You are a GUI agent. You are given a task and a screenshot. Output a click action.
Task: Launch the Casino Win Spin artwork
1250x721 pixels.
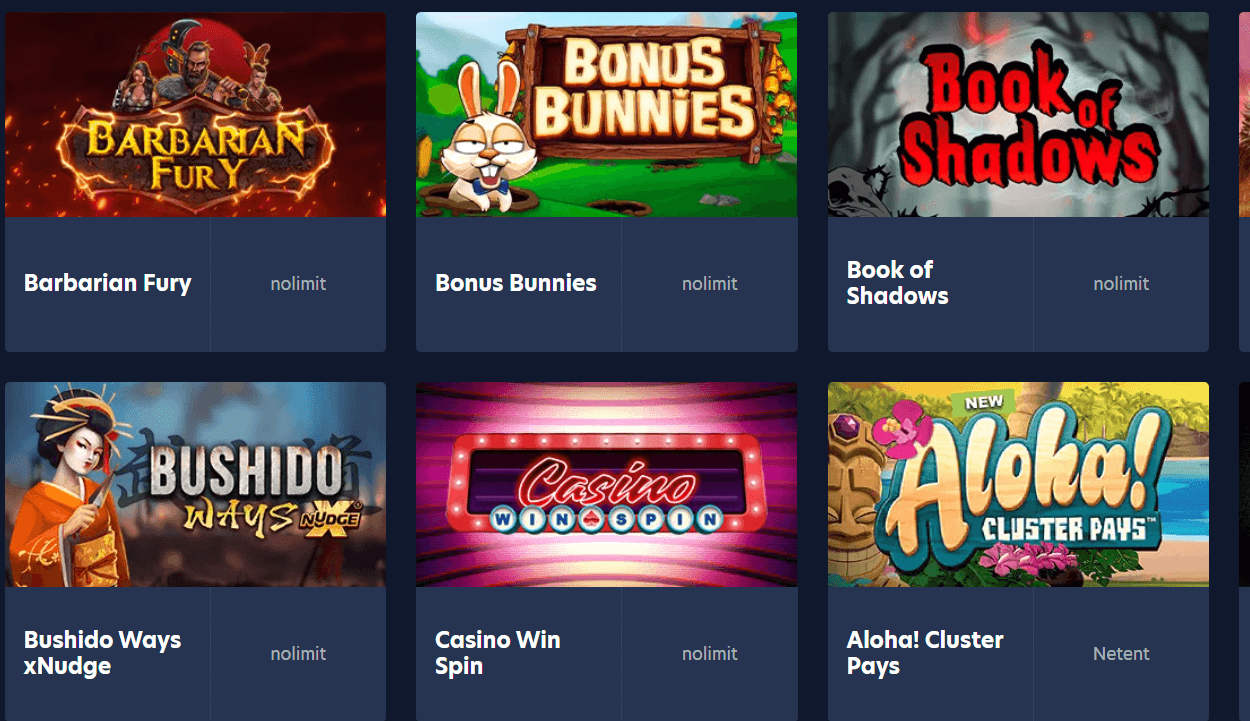tap(606, 484)
